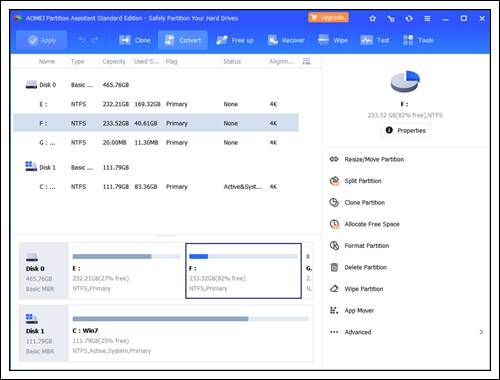Click the refresh icon in title bar
The width and height of the screenshot is (500, 380).
(409, 19)
